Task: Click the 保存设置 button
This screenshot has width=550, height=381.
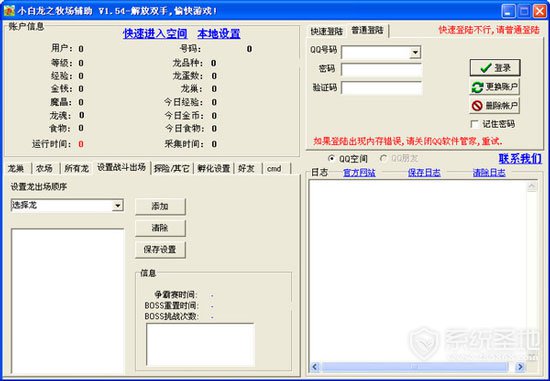Action: click(160, 250)
